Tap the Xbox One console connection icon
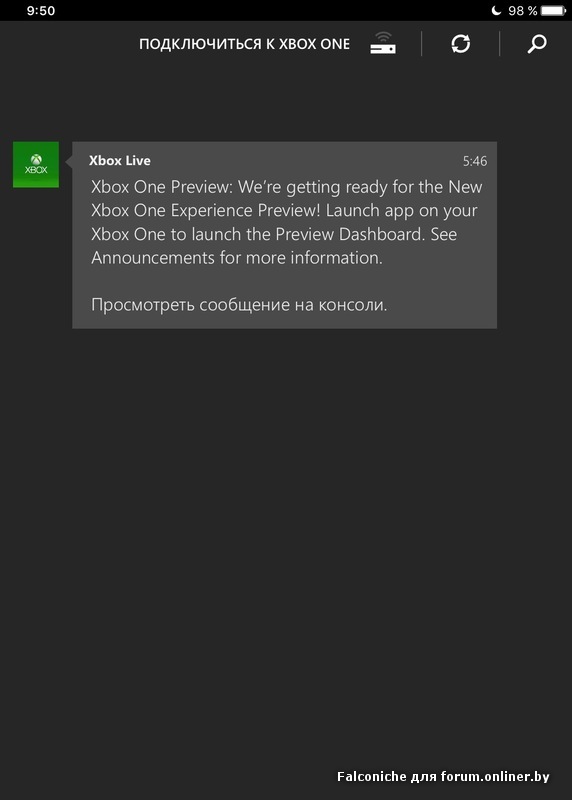Image resolution: width=572 pixels, height=800 pixels. pyautogui.click(x=383, y=43)
